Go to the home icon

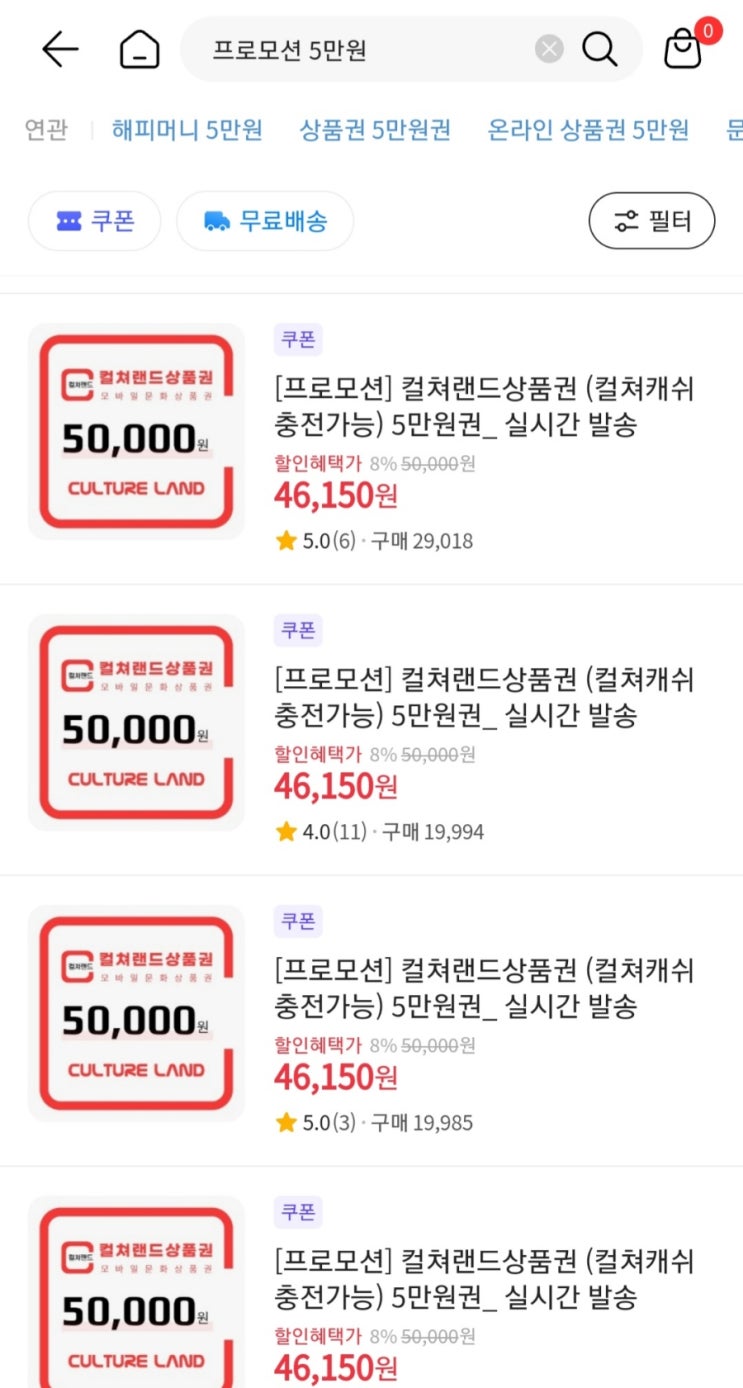(139, 49)
